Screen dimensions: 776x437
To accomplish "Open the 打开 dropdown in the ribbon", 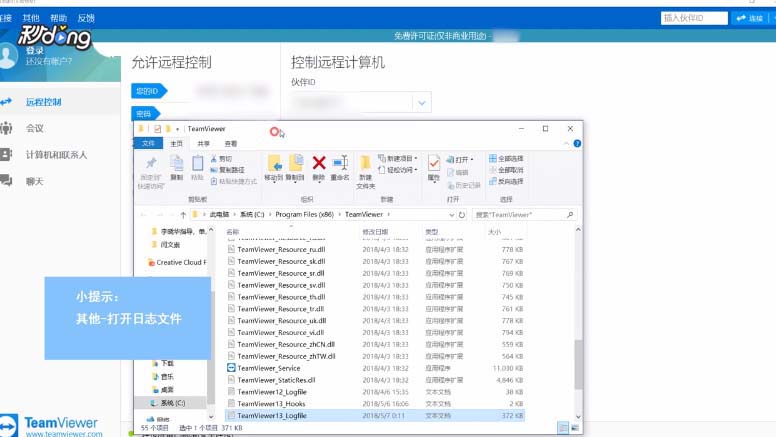I will pos(460,159).
